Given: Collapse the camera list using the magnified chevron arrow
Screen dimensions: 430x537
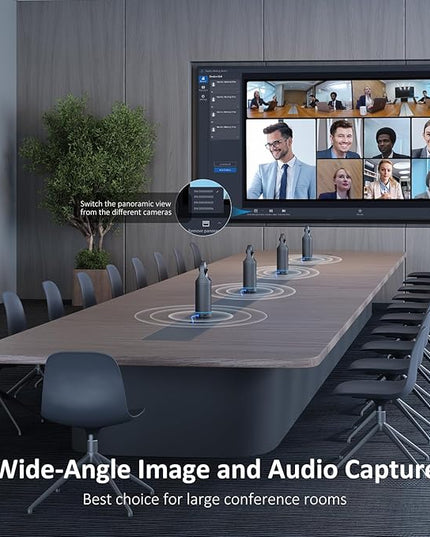Looking at the screenshot, I should pos(219,223).
